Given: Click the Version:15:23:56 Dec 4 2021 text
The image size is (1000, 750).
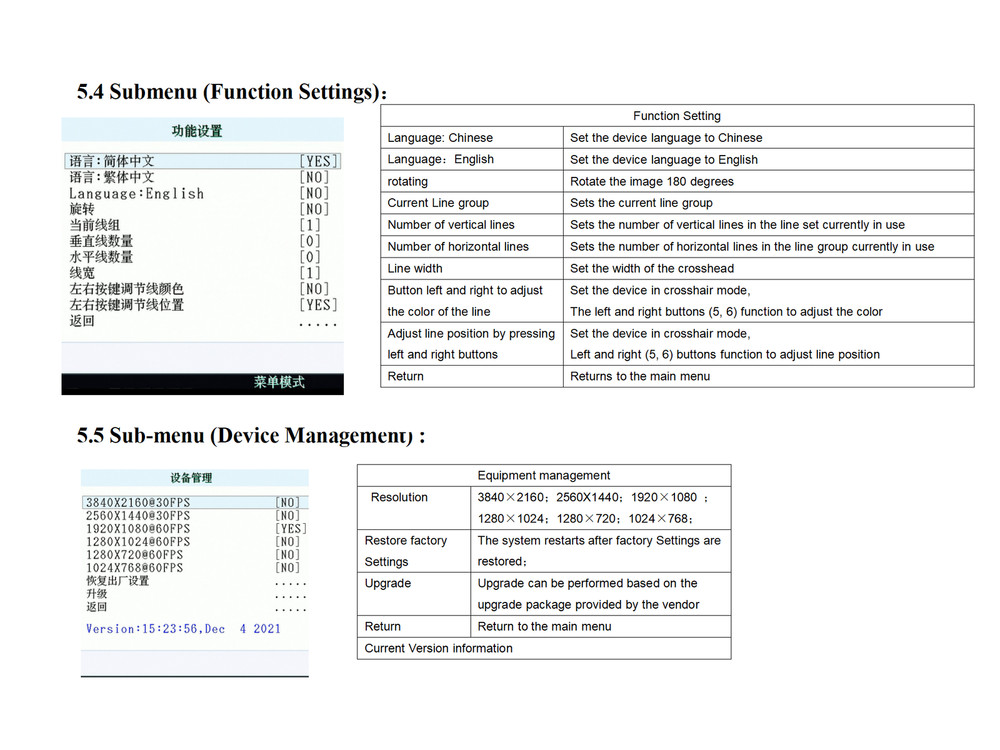Looking at the screenshot, I should (x=183, y=629).
